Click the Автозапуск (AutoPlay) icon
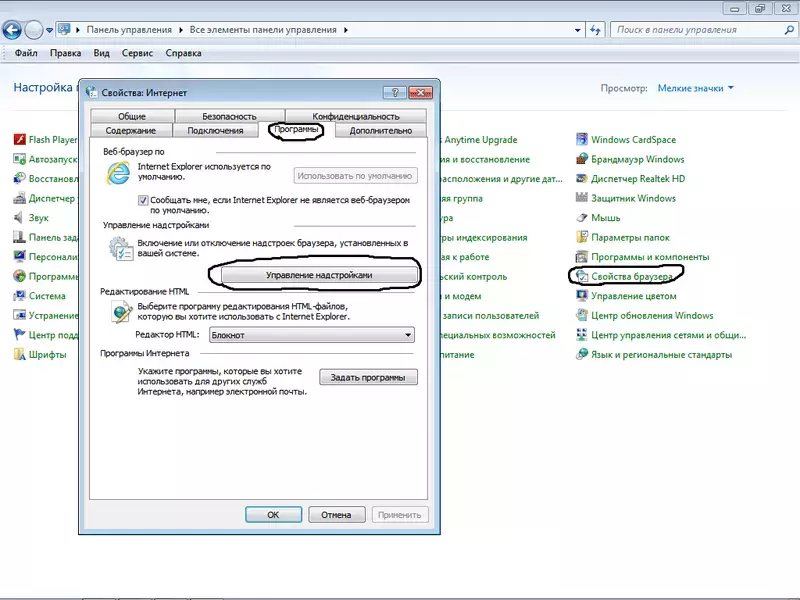Screen dimensions: 800x600 [19, 159]
